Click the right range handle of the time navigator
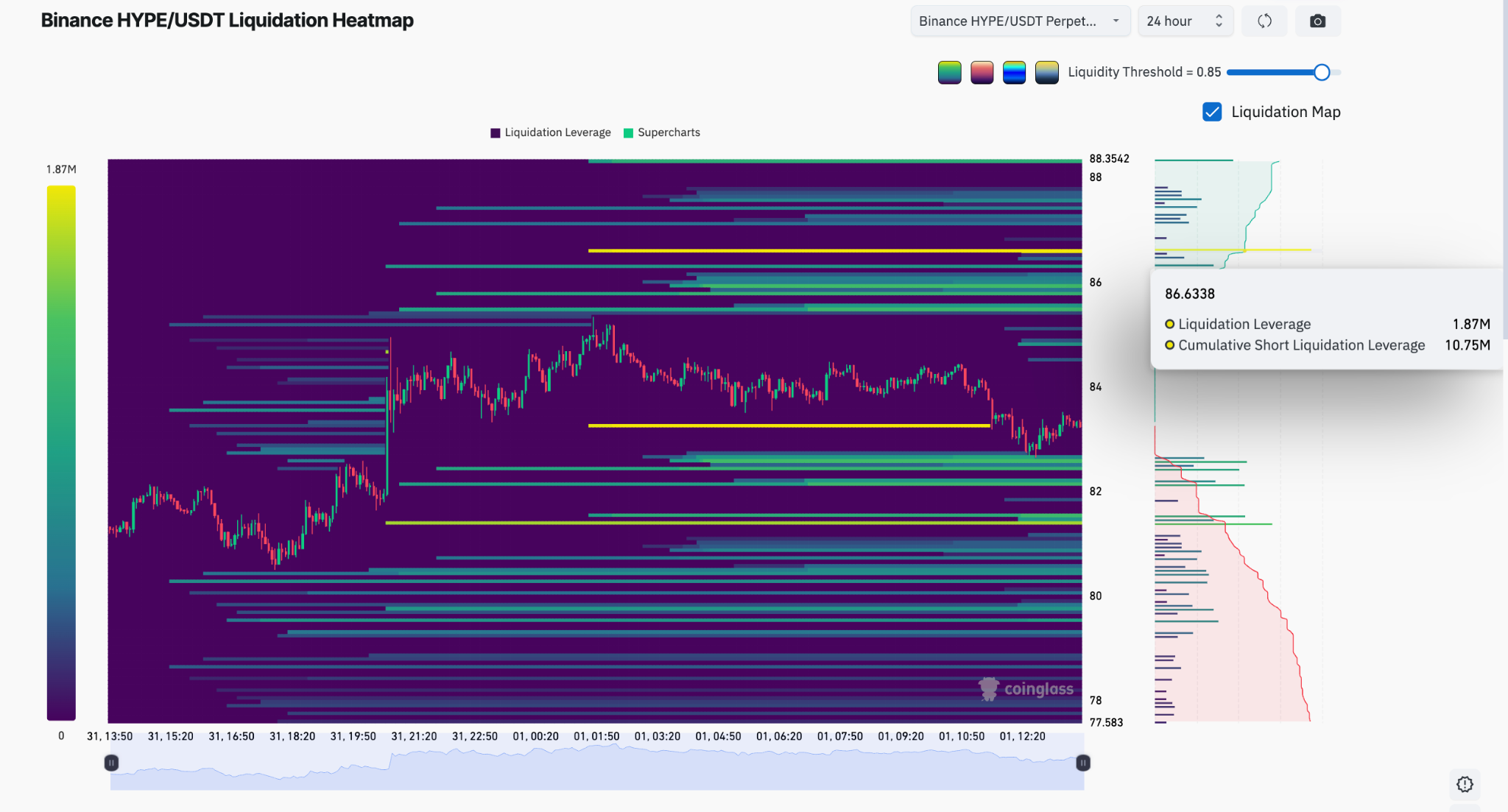1508x812 pixels. [1082, 763]
